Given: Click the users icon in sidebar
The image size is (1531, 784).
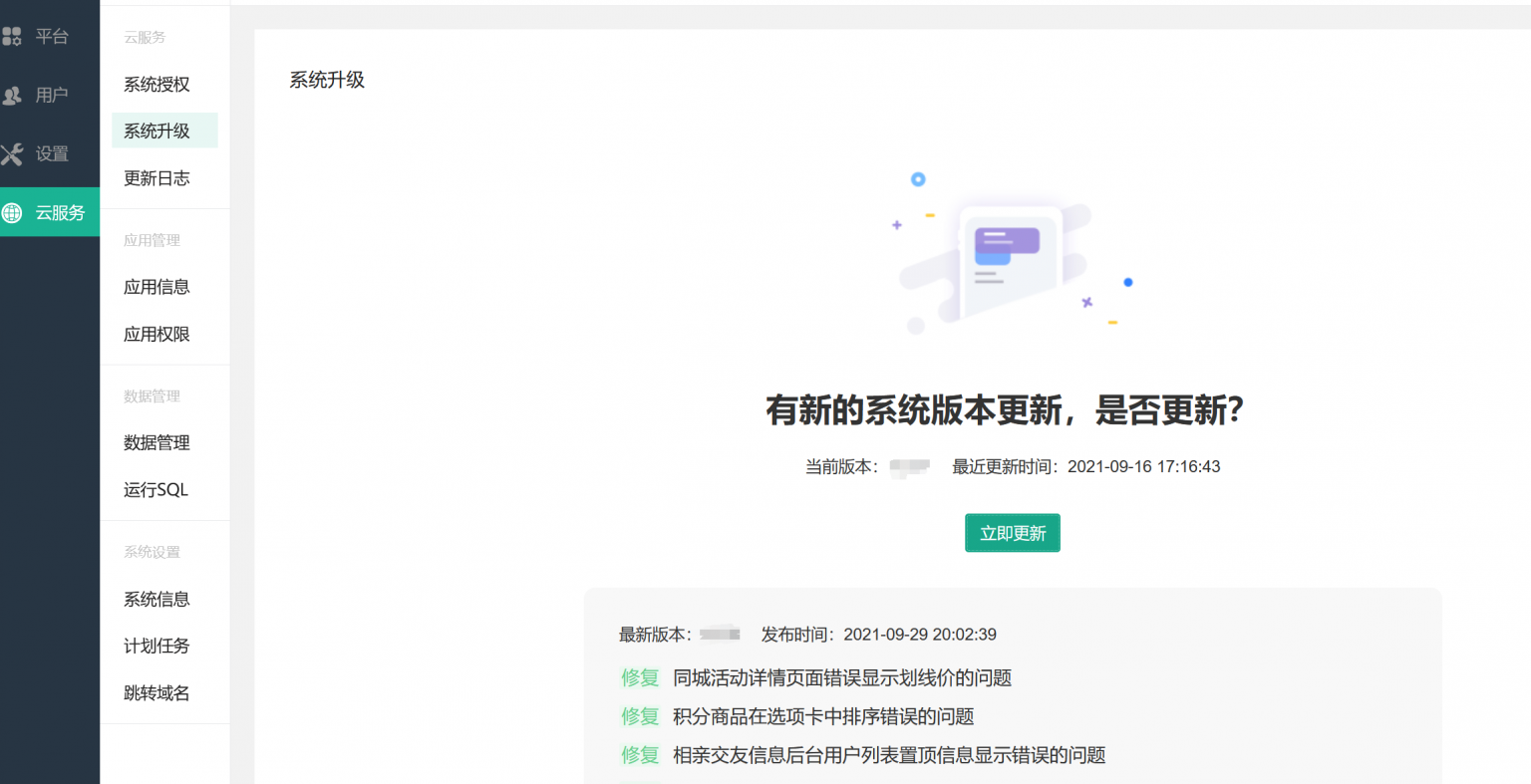Looking at the screenshot, I should 12,96.
